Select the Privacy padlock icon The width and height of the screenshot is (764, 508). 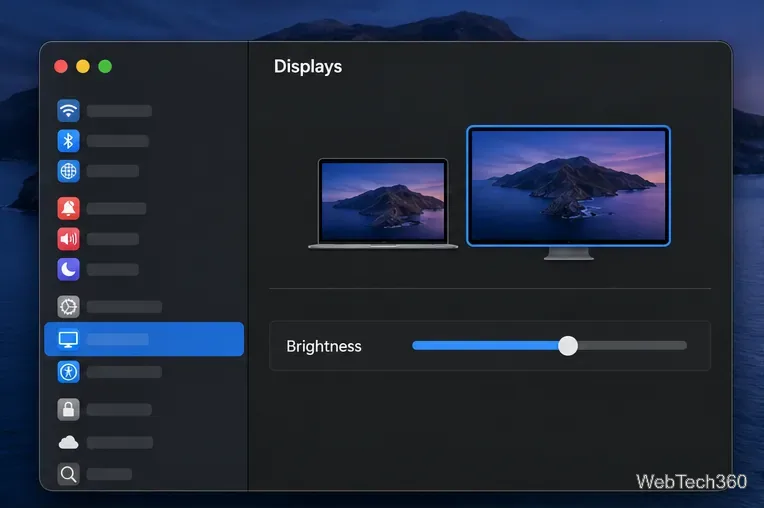click(68, 409)
